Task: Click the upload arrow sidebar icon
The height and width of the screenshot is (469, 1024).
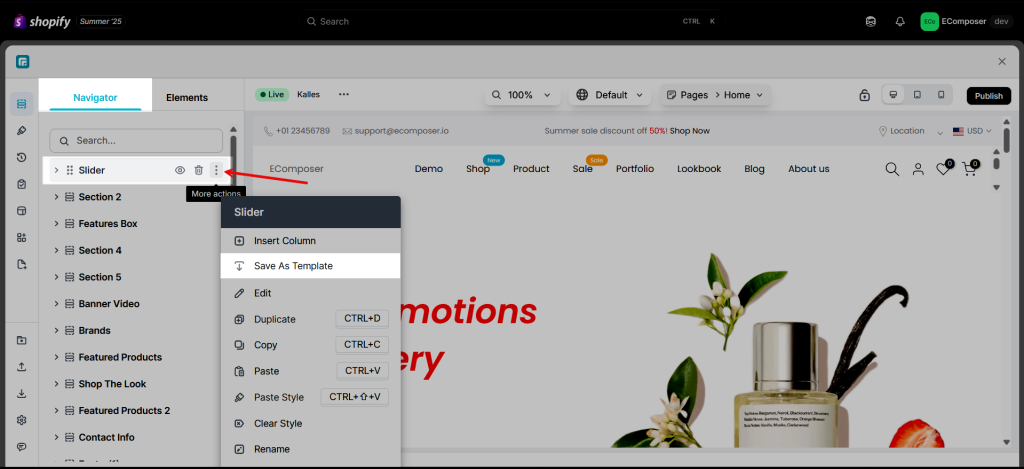Action: click(x=22, y=367)
